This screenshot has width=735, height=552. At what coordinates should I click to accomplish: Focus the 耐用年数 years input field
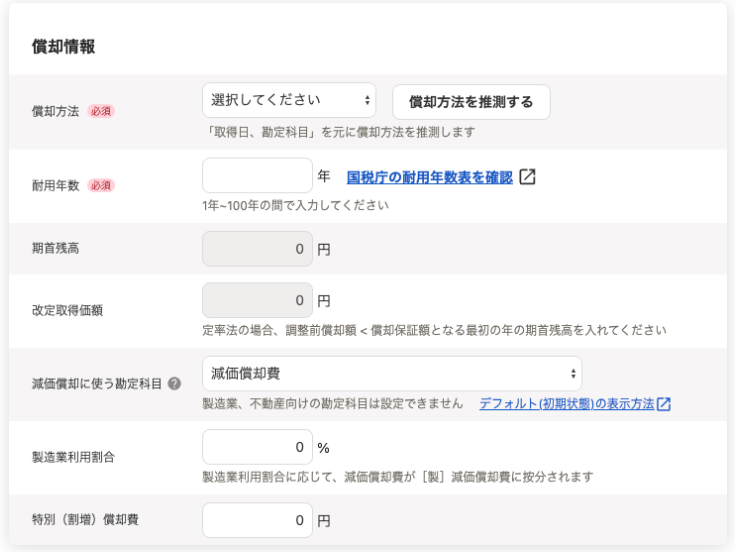[257, 176]
